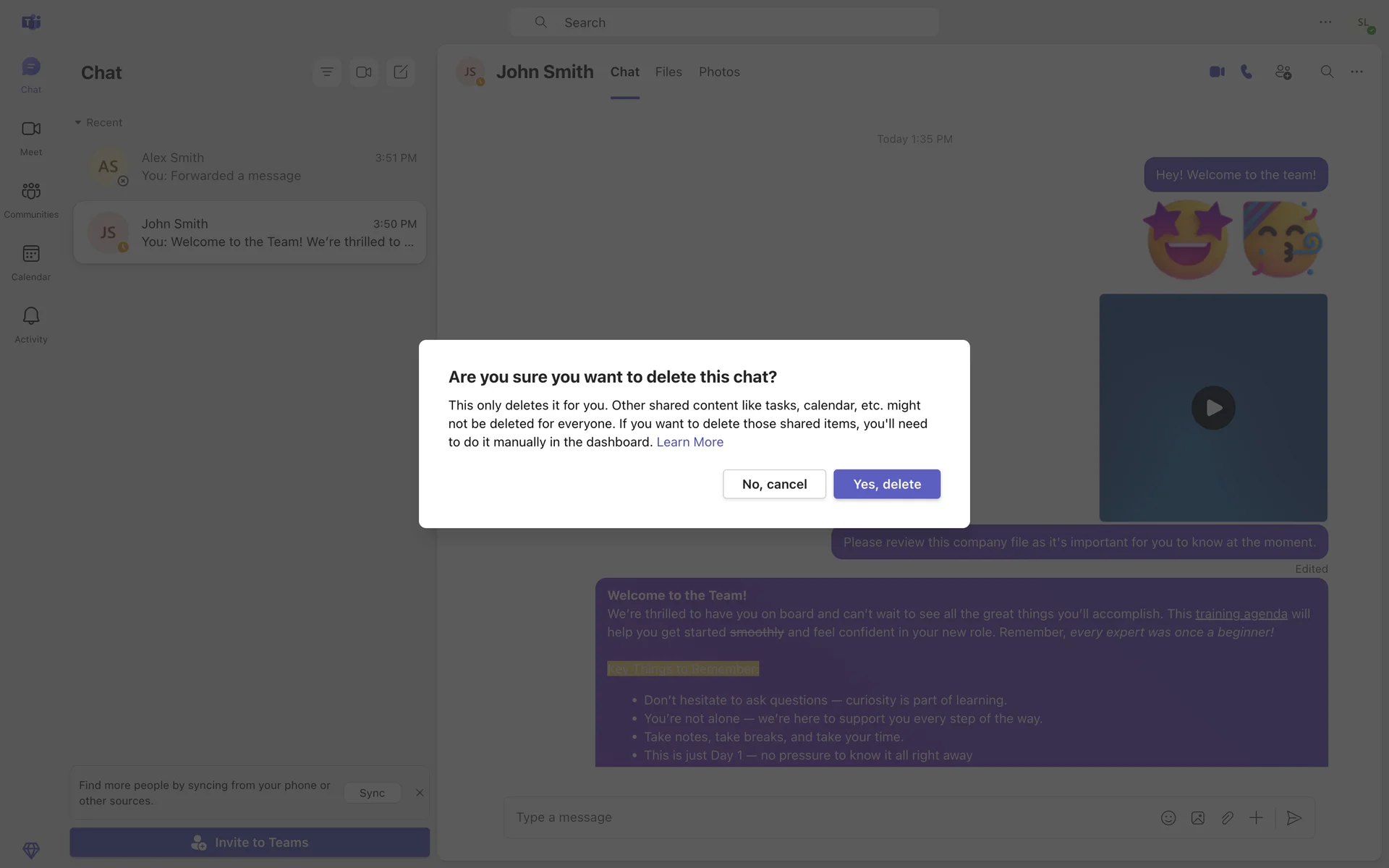Start an audio call with John Smith
The height and width of the screenshot is (868, 1389).
pos(1246,72)
